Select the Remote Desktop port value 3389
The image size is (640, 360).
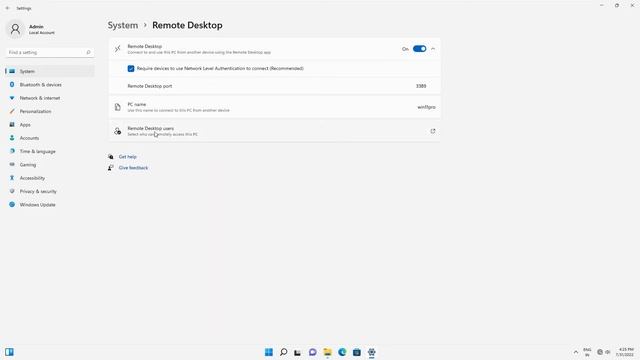coord(421,86)
